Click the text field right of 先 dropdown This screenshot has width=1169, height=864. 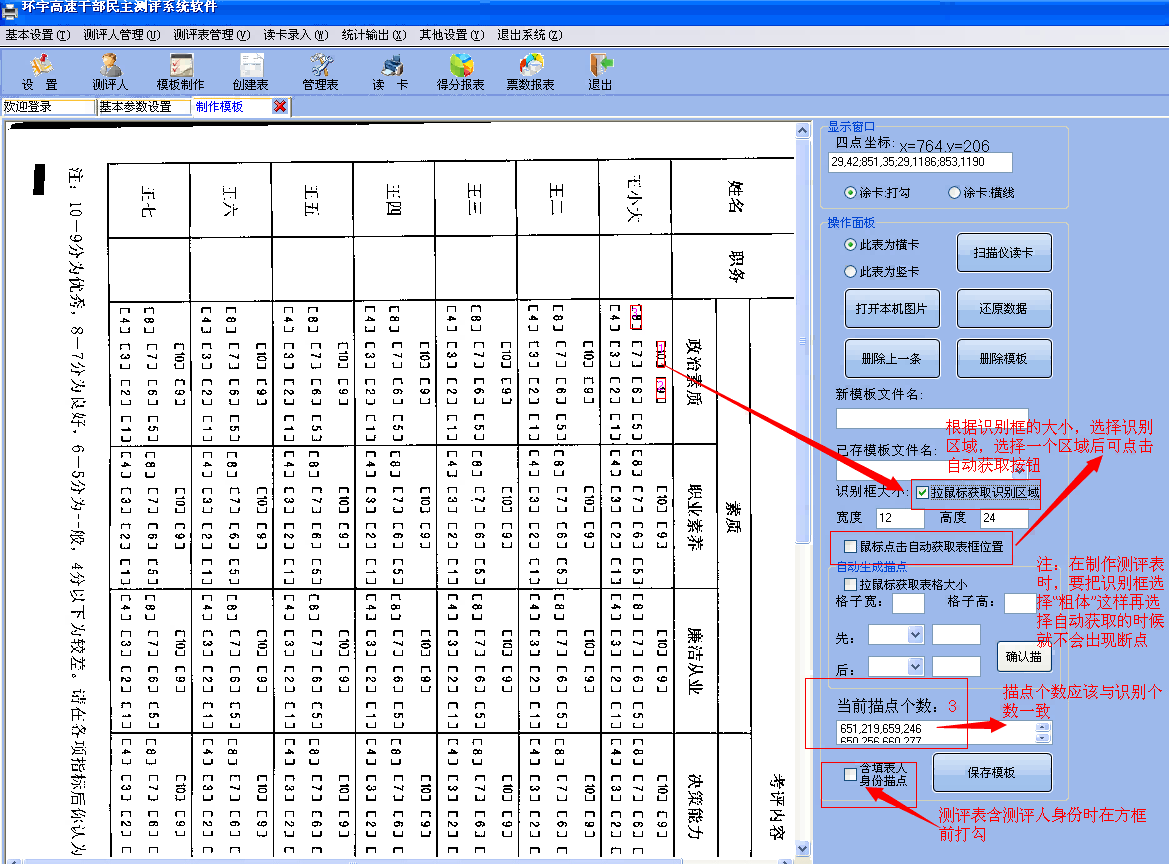pos(957,634)
